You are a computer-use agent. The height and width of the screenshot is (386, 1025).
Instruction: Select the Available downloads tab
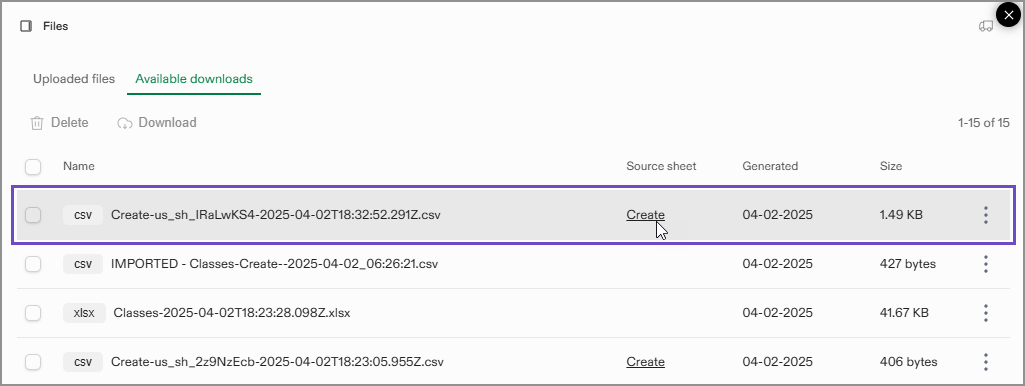(x=193, y=79)
